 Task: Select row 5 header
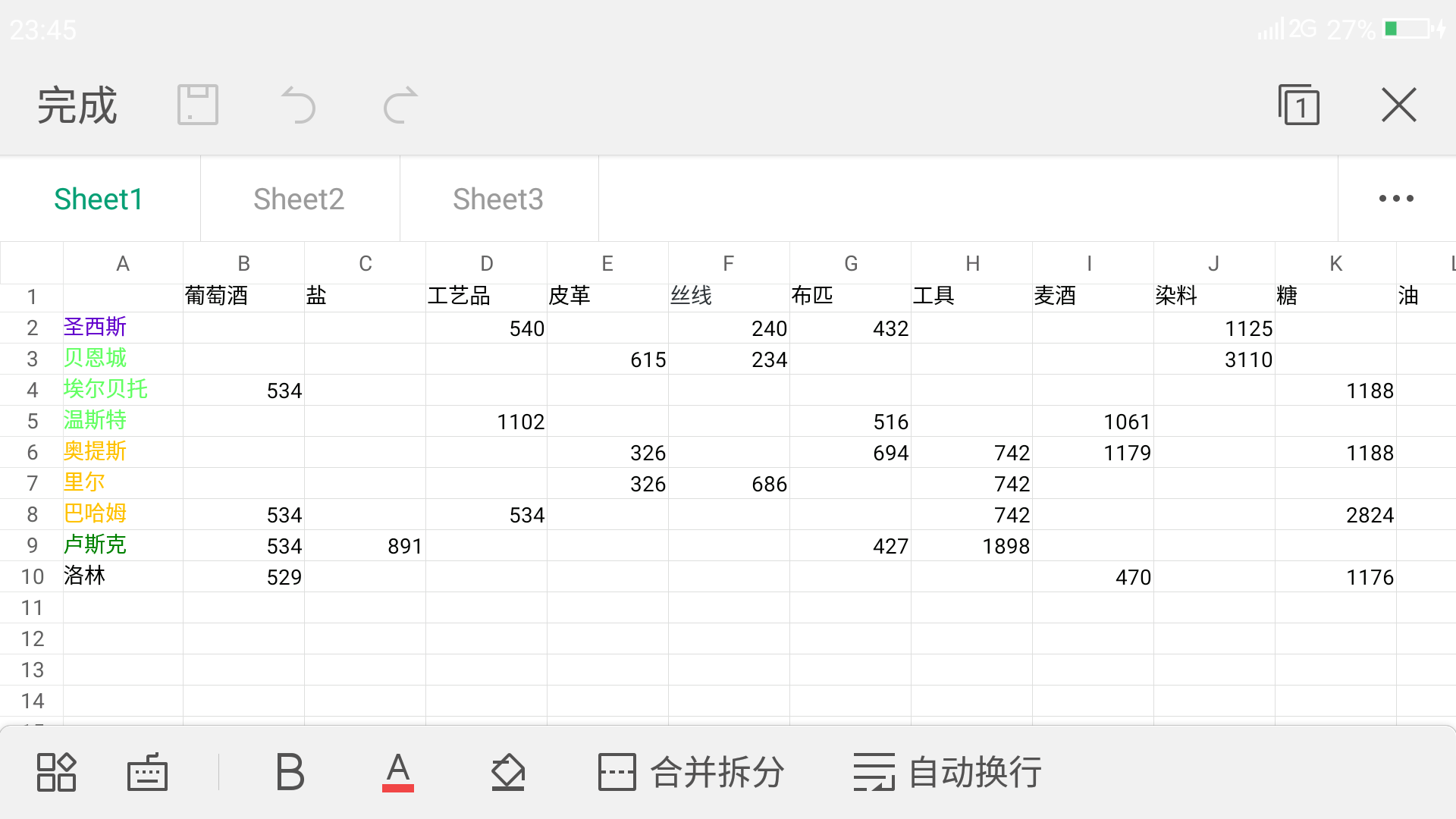(32, 421)
